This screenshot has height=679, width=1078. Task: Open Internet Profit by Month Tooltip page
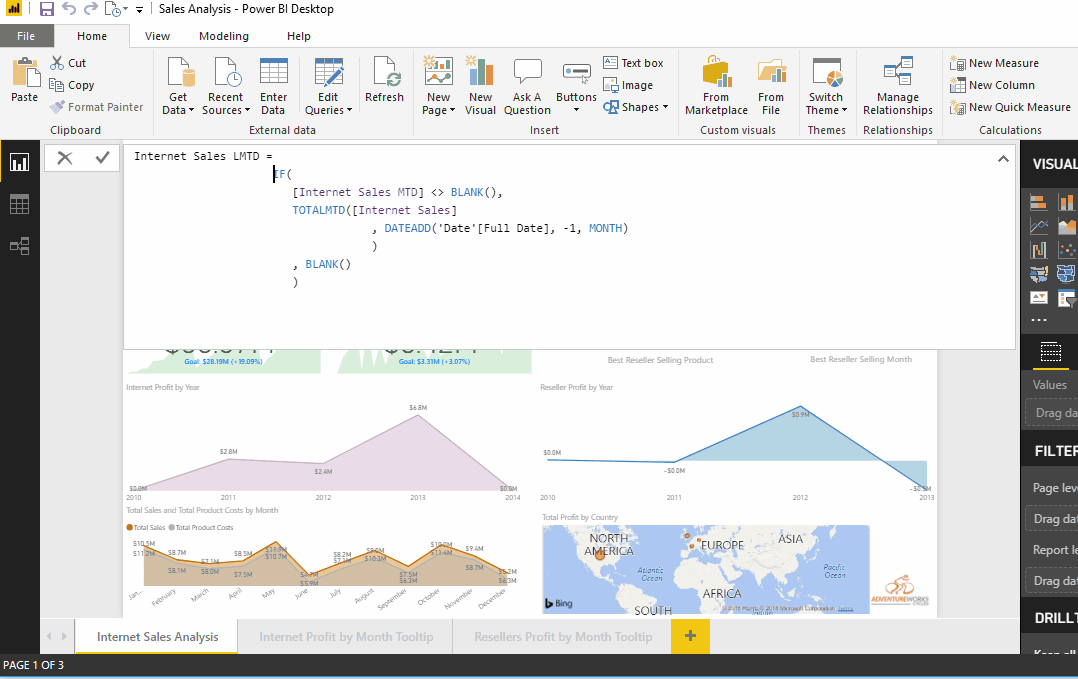point(346,636)
